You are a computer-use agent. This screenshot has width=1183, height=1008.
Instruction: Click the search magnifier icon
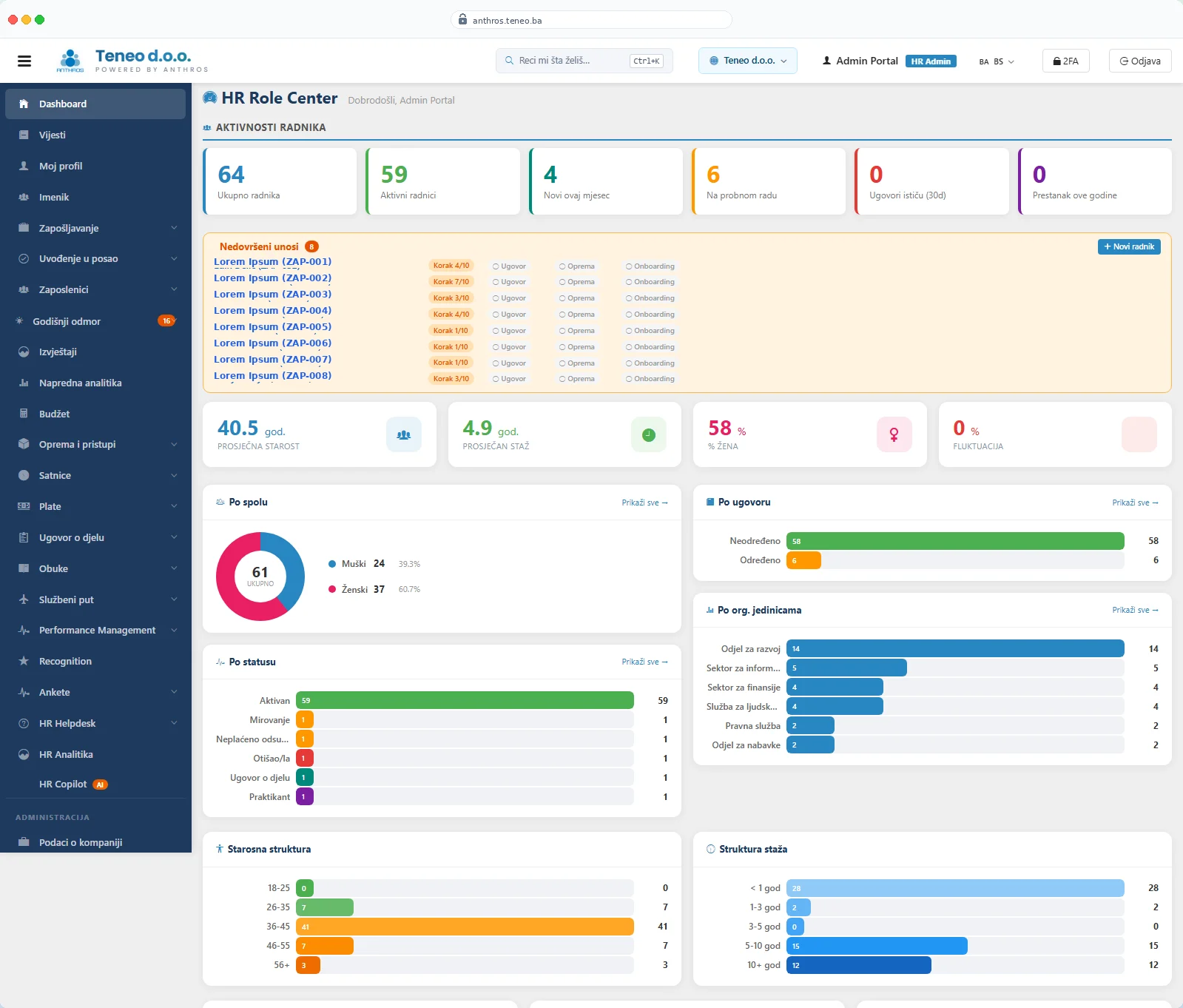coord(509,61)
